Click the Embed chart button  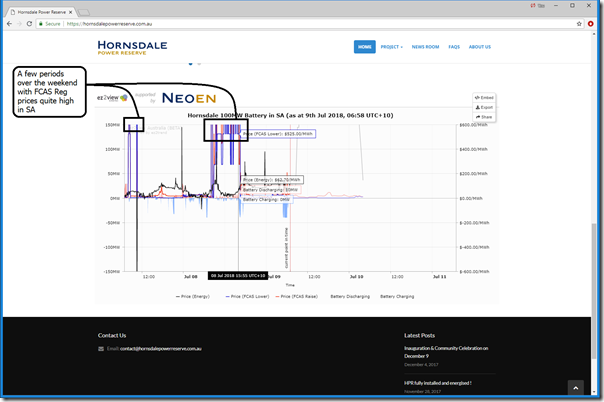484,98
